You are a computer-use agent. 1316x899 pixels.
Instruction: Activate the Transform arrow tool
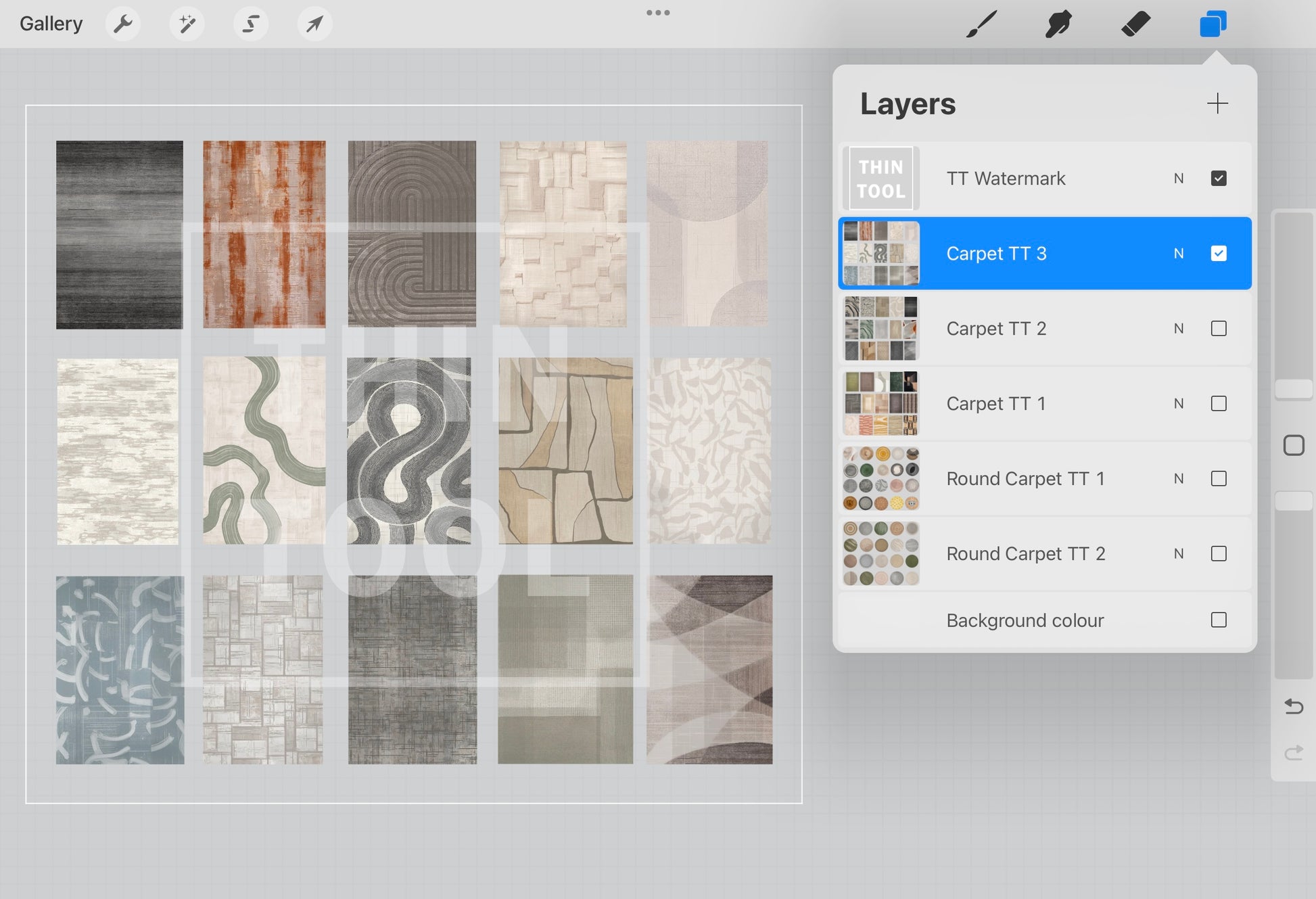[314, 24]
